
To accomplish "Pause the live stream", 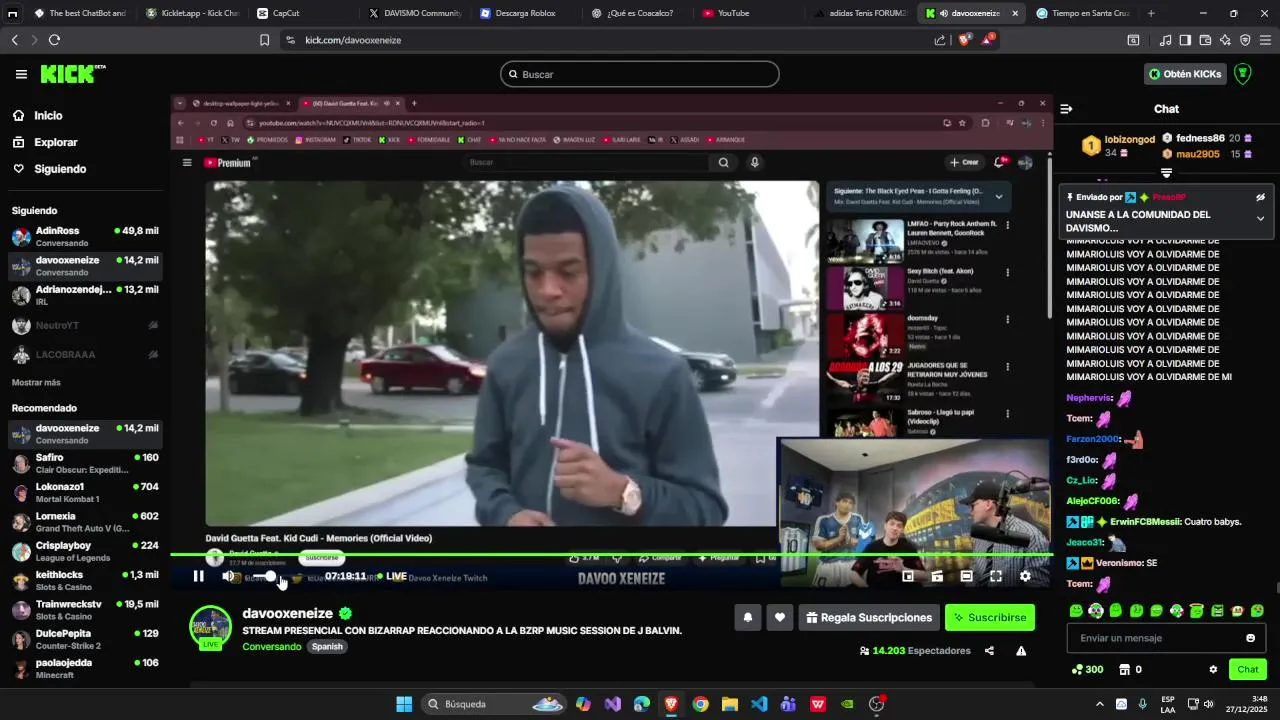I will tap(198, 576).
